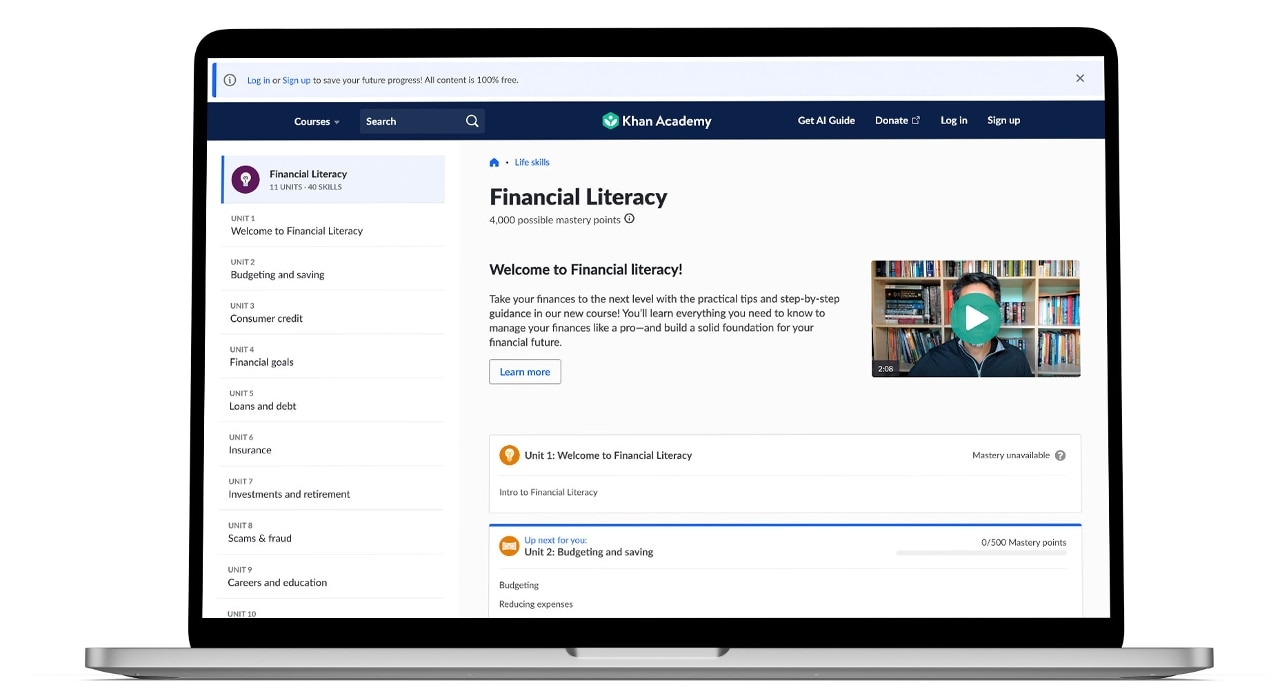Click the Khan Academy leaf logo
The image size is (1280, 689).
[x=609, y=120]
